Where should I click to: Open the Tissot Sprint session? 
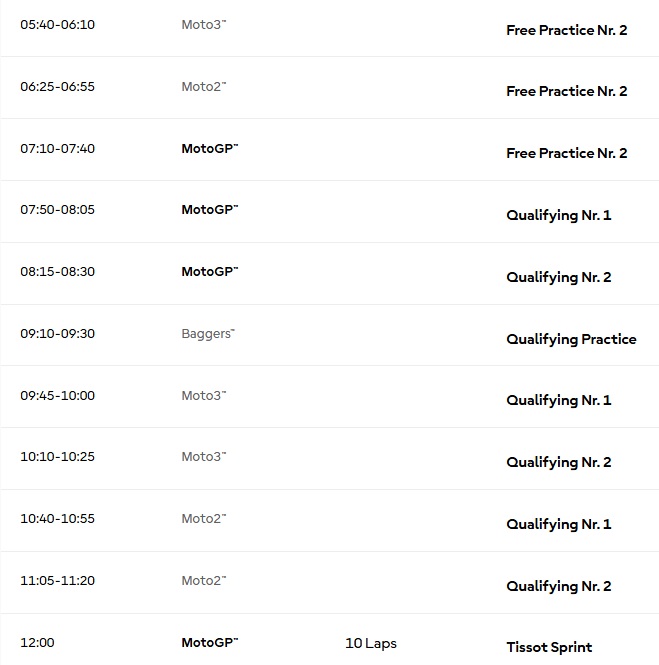coord(549,648)
